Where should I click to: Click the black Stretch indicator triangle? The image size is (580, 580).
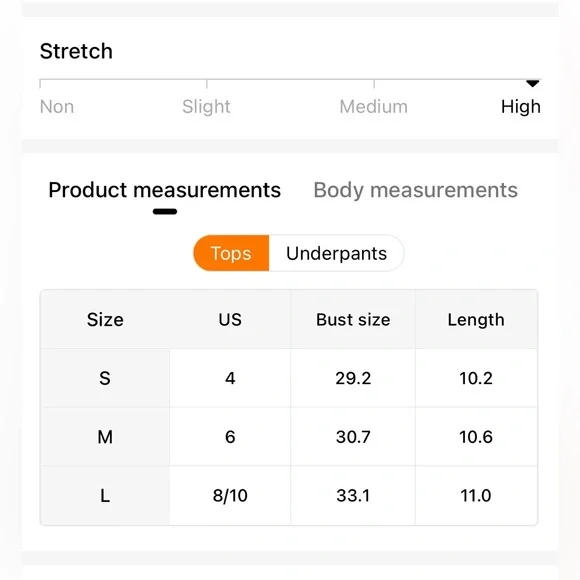coord(532,84)
